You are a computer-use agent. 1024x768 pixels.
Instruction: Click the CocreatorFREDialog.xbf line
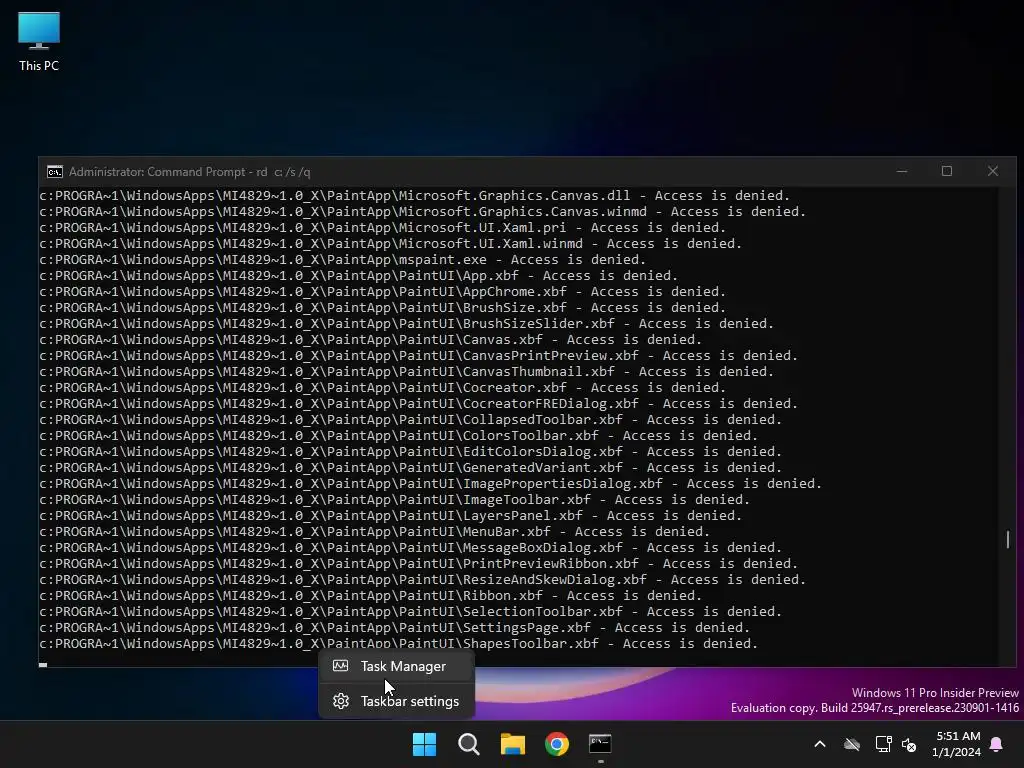[x=419, y=404]
